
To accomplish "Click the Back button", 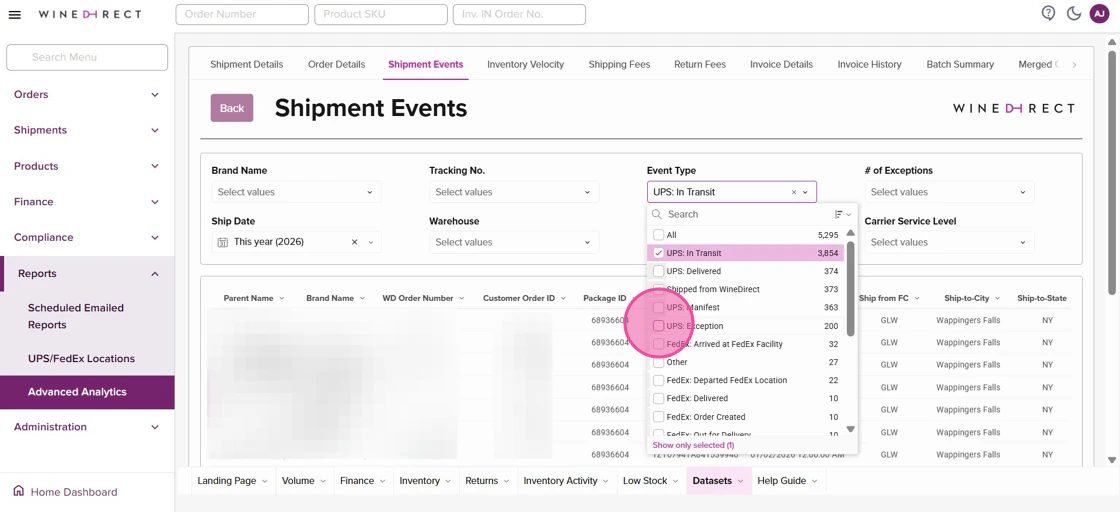I will pyautogui.click(x=231, y=108).
